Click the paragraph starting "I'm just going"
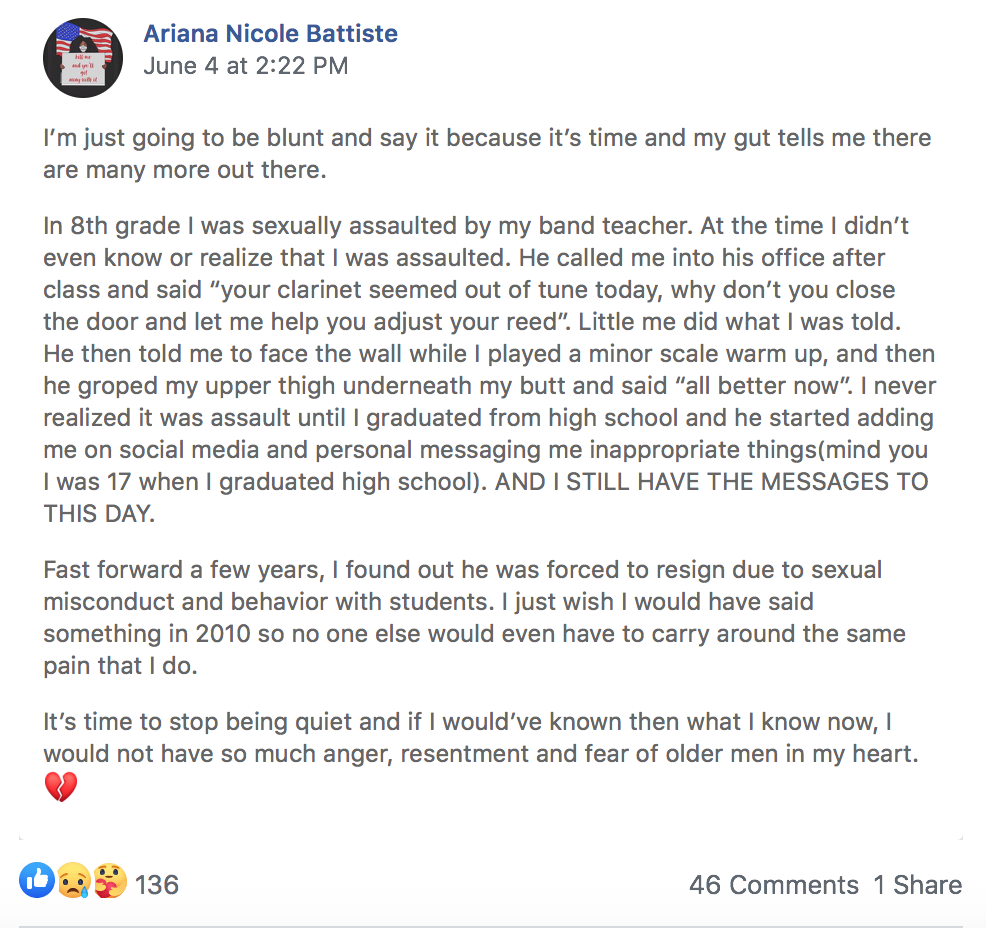Image resolution: width=986 pixels, height=928 pixels. point(486,153)
